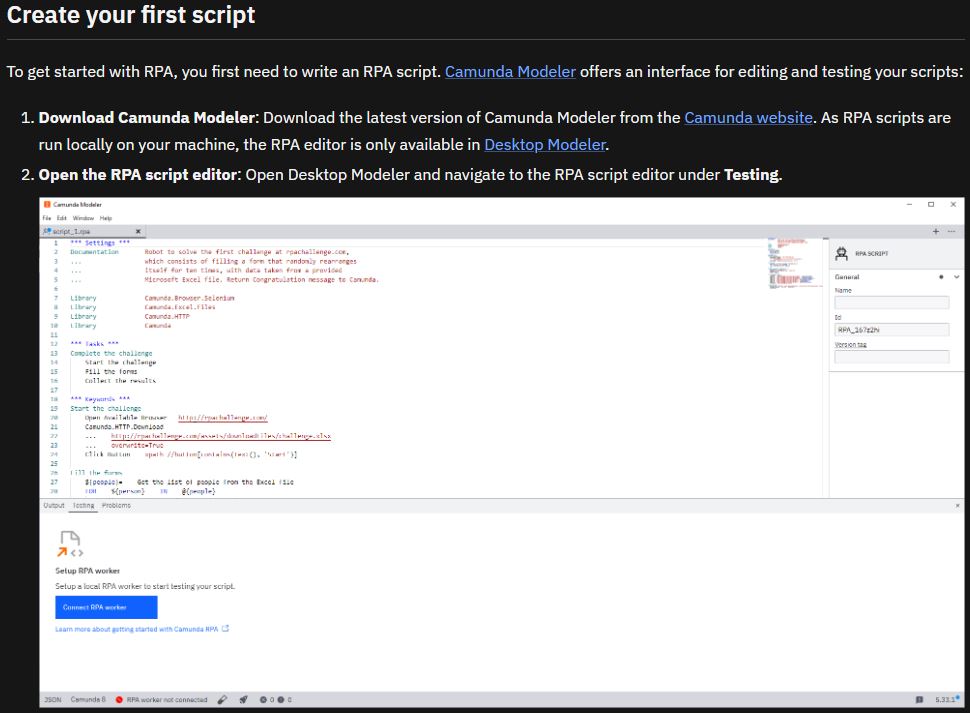Click the 'Setup RPA worker' heading
The height and width of the screenshot is (713, 970).
[87, 571]
